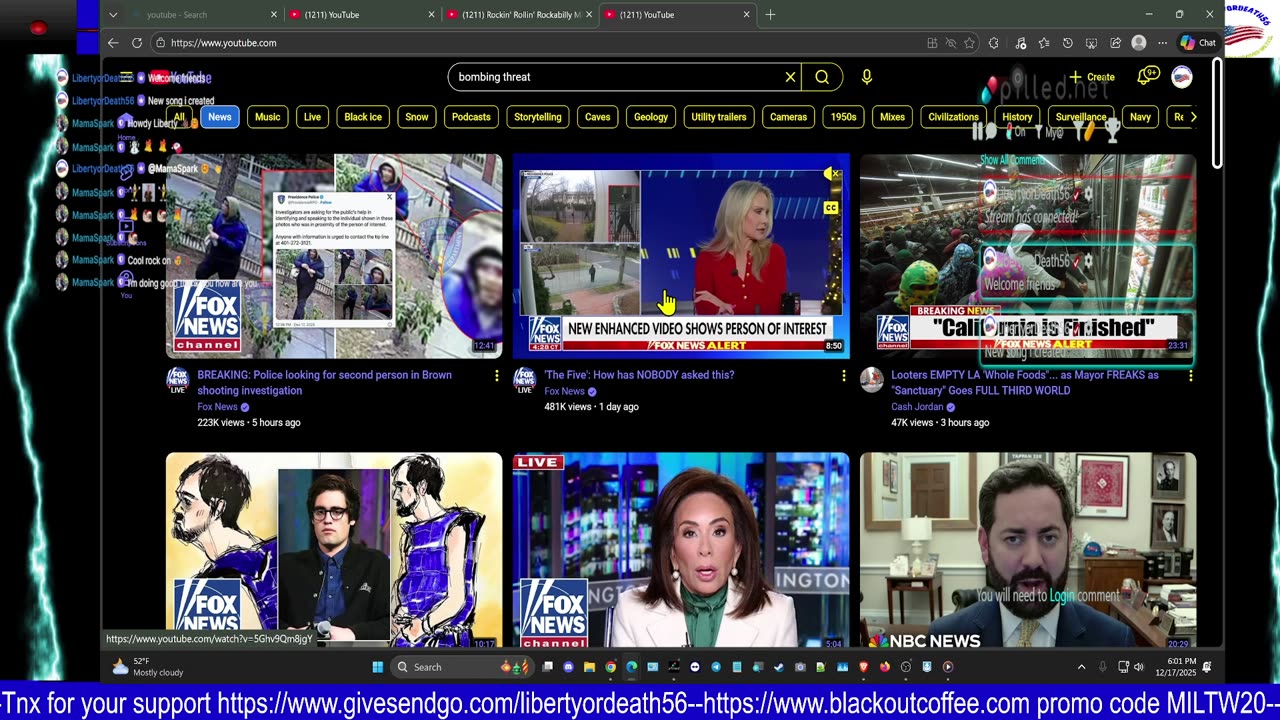This screenshot has width=1280, height=720.
Task: Open Discord from the taskbar
Action: click(568, 667)
